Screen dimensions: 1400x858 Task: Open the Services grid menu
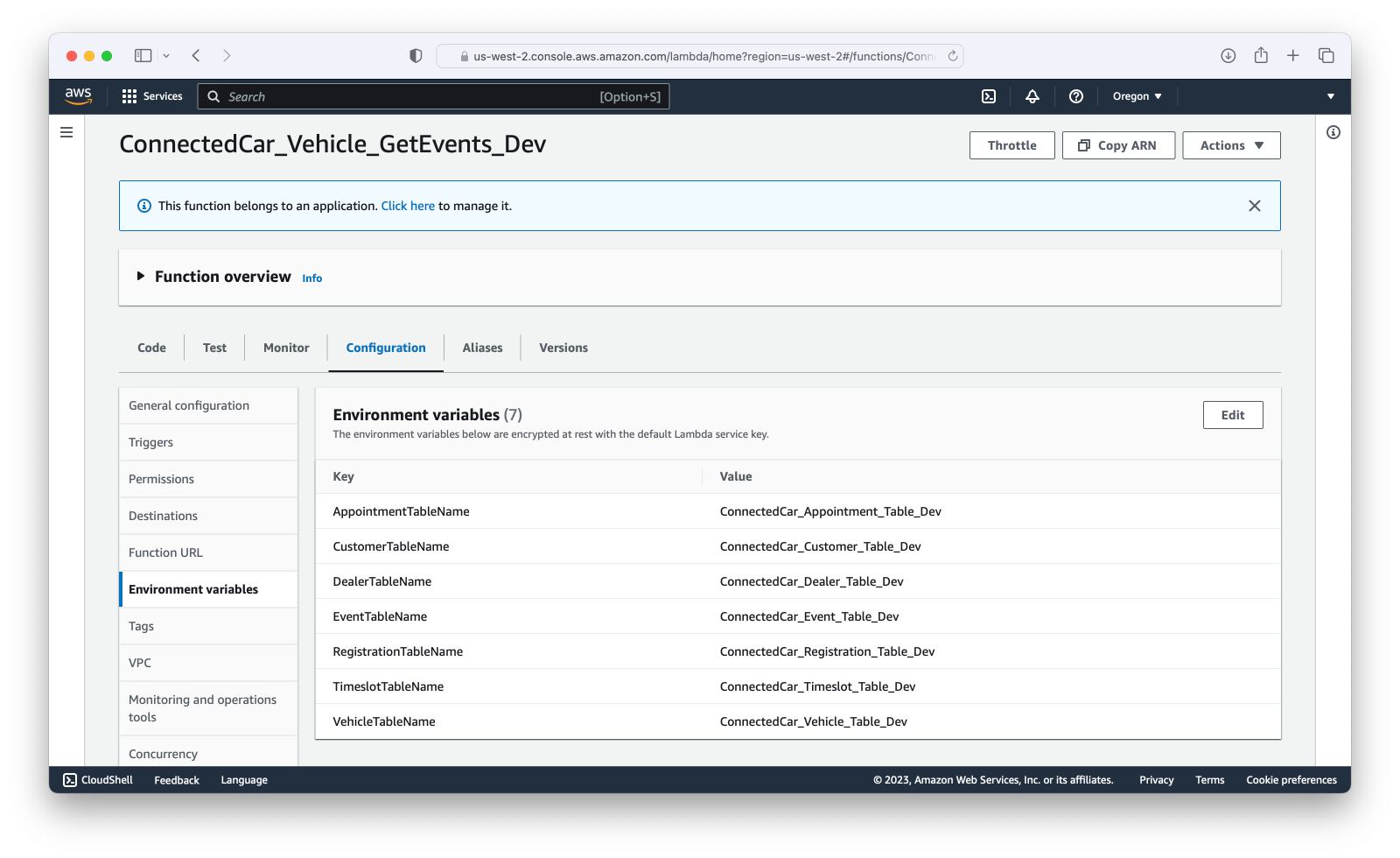(x=152, y=96)
